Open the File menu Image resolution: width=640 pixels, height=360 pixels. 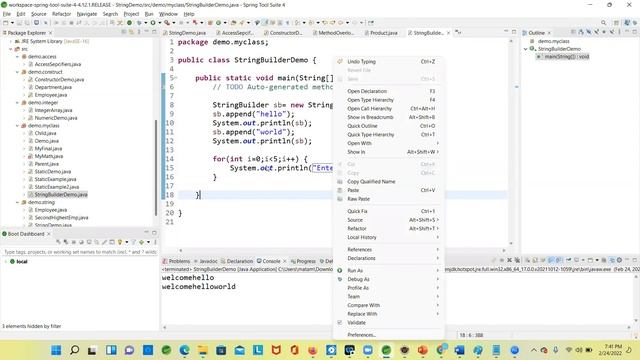coord(7,14)
